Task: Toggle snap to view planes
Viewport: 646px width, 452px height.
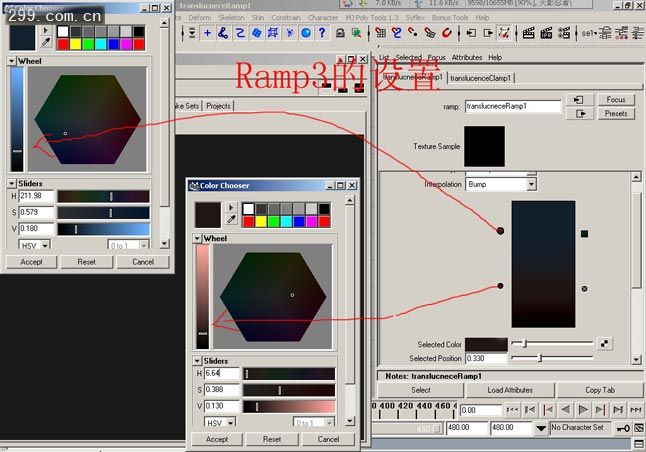Action: pyautogui.click(x=430, y=33)
